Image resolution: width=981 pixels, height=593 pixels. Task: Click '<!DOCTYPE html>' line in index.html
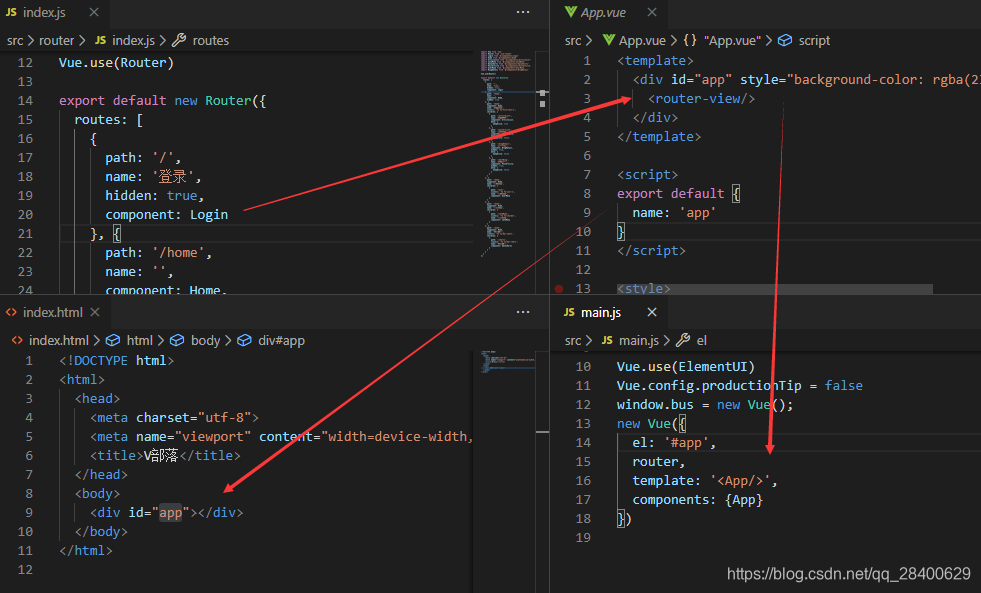pos(116,361)
